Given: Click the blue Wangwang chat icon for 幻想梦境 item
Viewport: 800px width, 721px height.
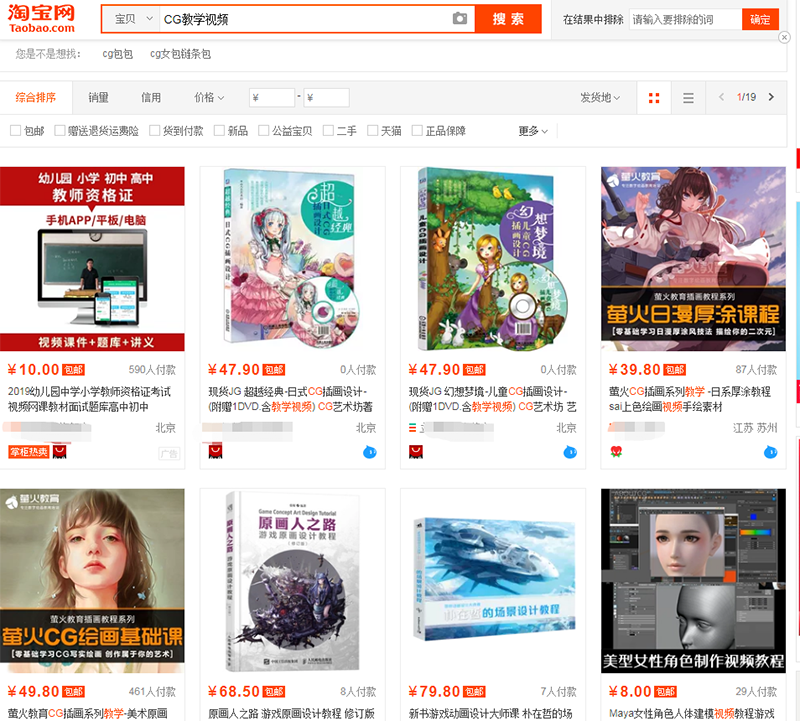Looking at the screenshot, I should pyautogui.click(x=570, y=452).
